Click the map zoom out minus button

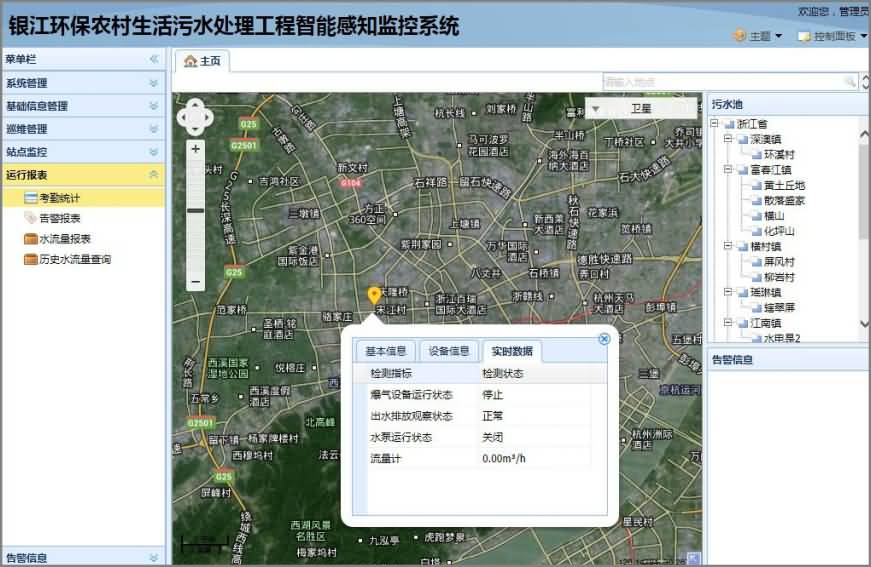click(196, 282)
